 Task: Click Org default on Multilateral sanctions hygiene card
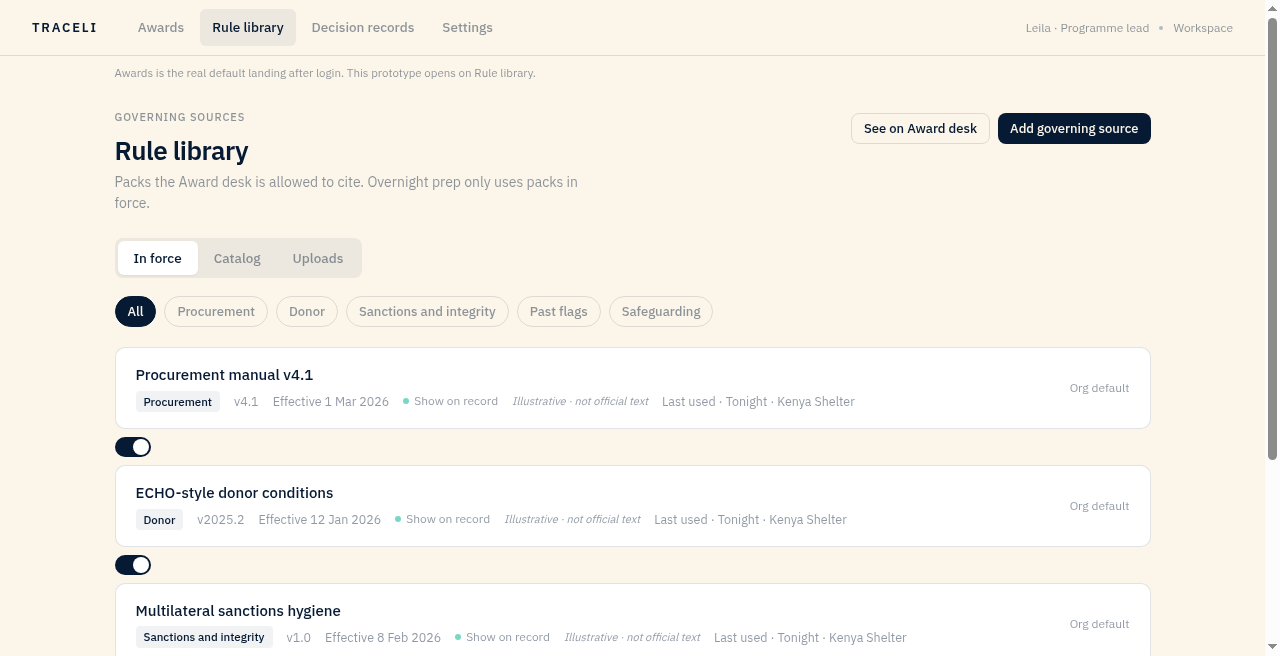tap(1099, 624)
